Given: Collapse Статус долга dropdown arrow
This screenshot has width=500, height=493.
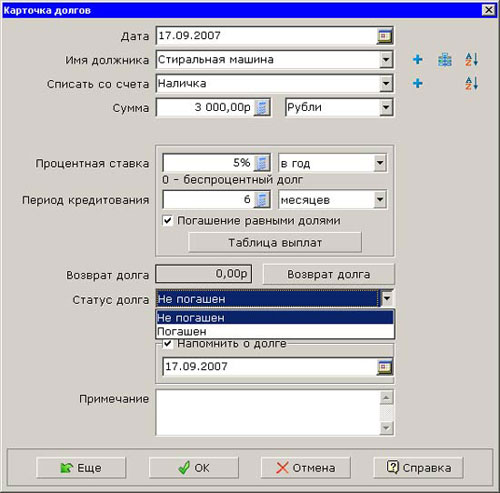Looking at the screenshot, I should tap(386, 298).
